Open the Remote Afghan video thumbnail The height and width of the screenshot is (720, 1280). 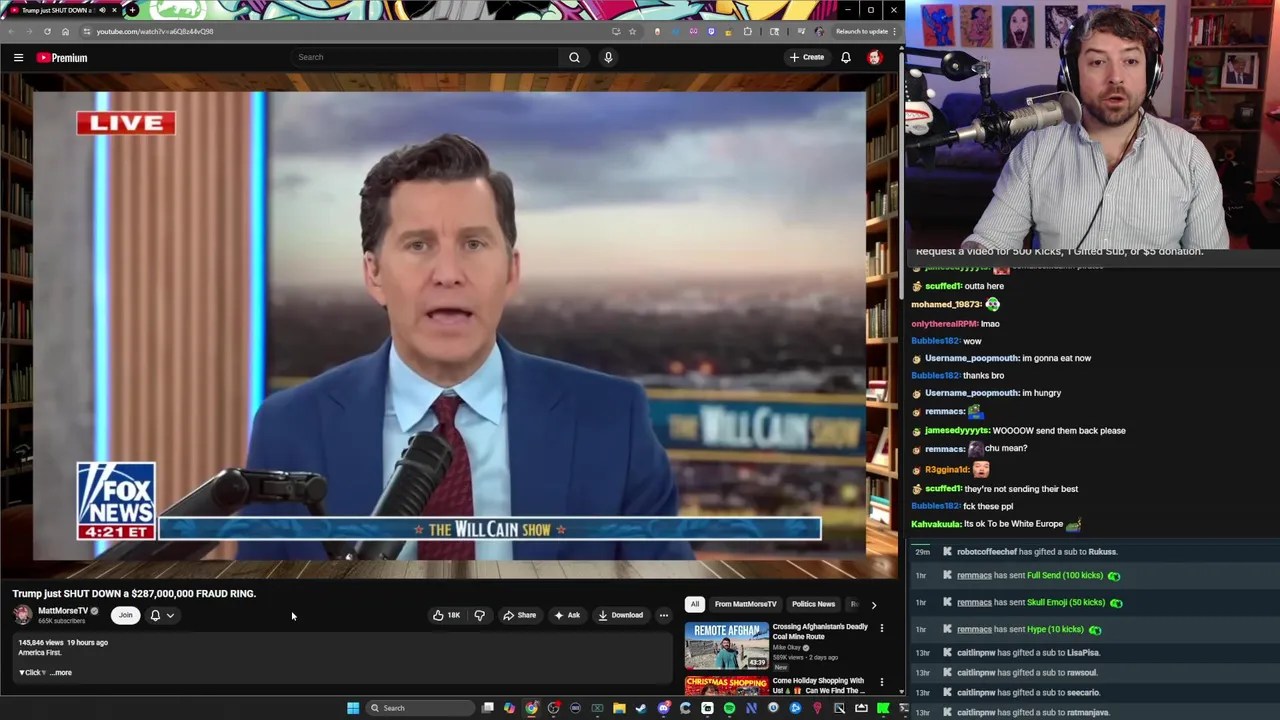726,646
